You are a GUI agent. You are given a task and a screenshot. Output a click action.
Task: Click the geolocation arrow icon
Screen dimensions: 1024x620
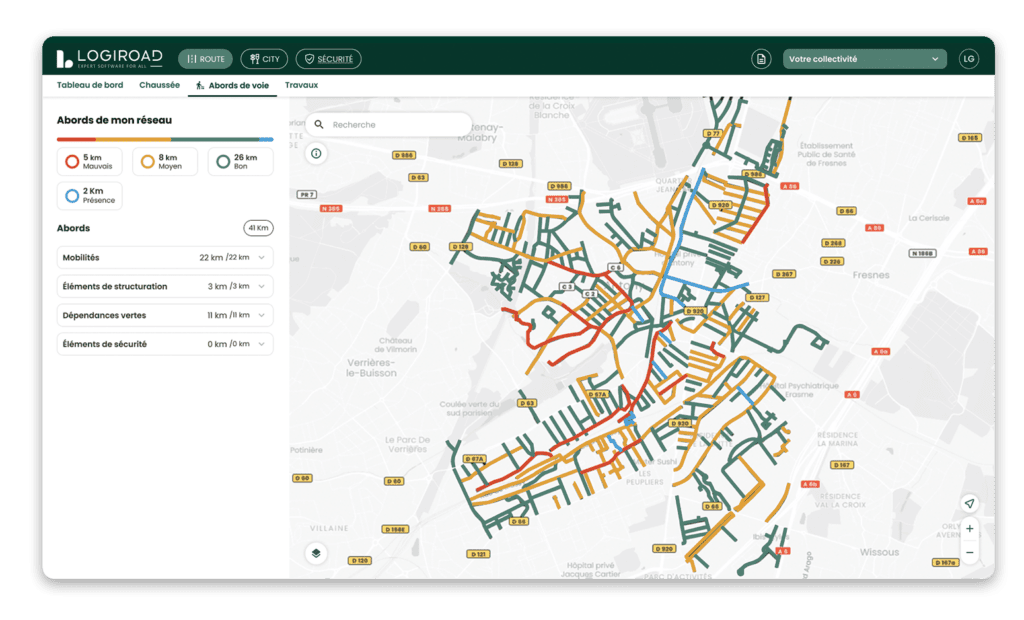(x=968, y=504)
